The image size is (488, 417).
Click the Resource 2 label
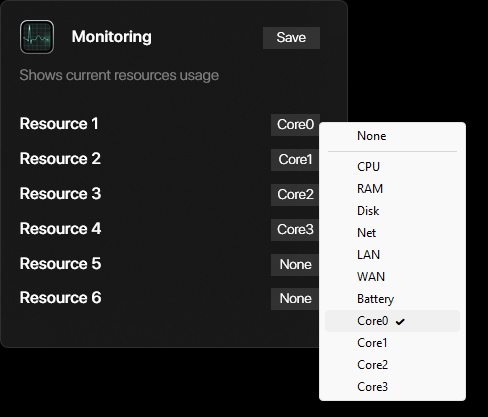pyautogui.click(x=60, y=159)
